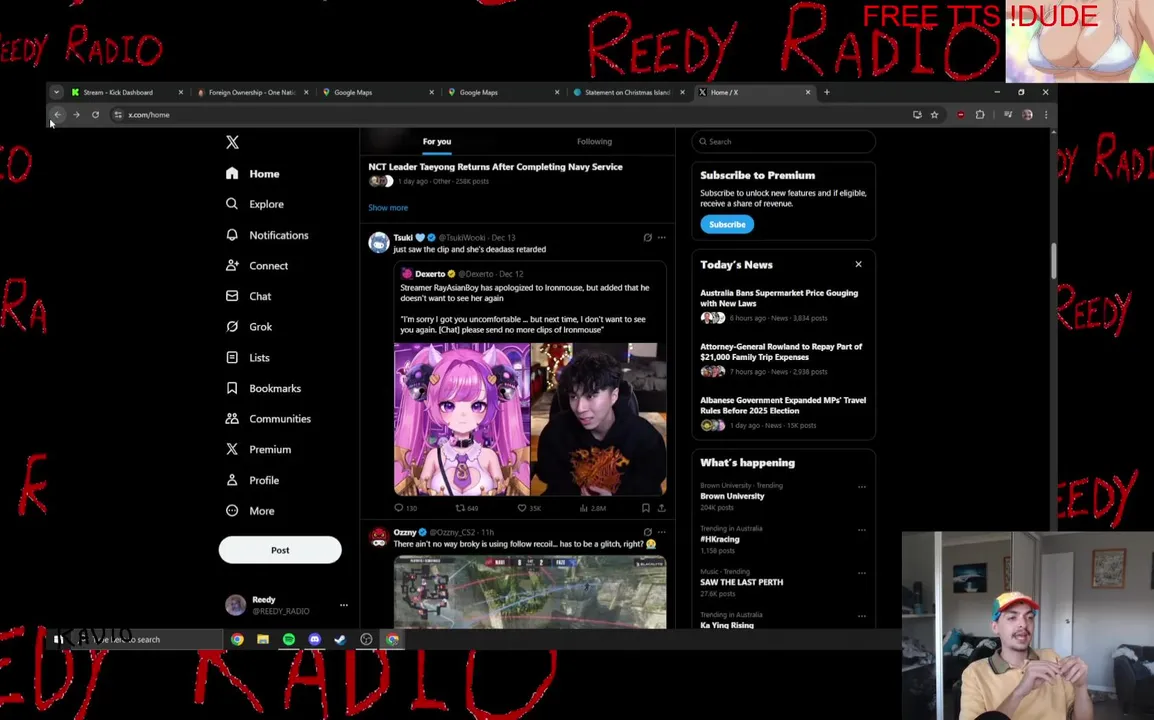
Task: Open the Ironmouse and streamer image
Action: point(530,419)
